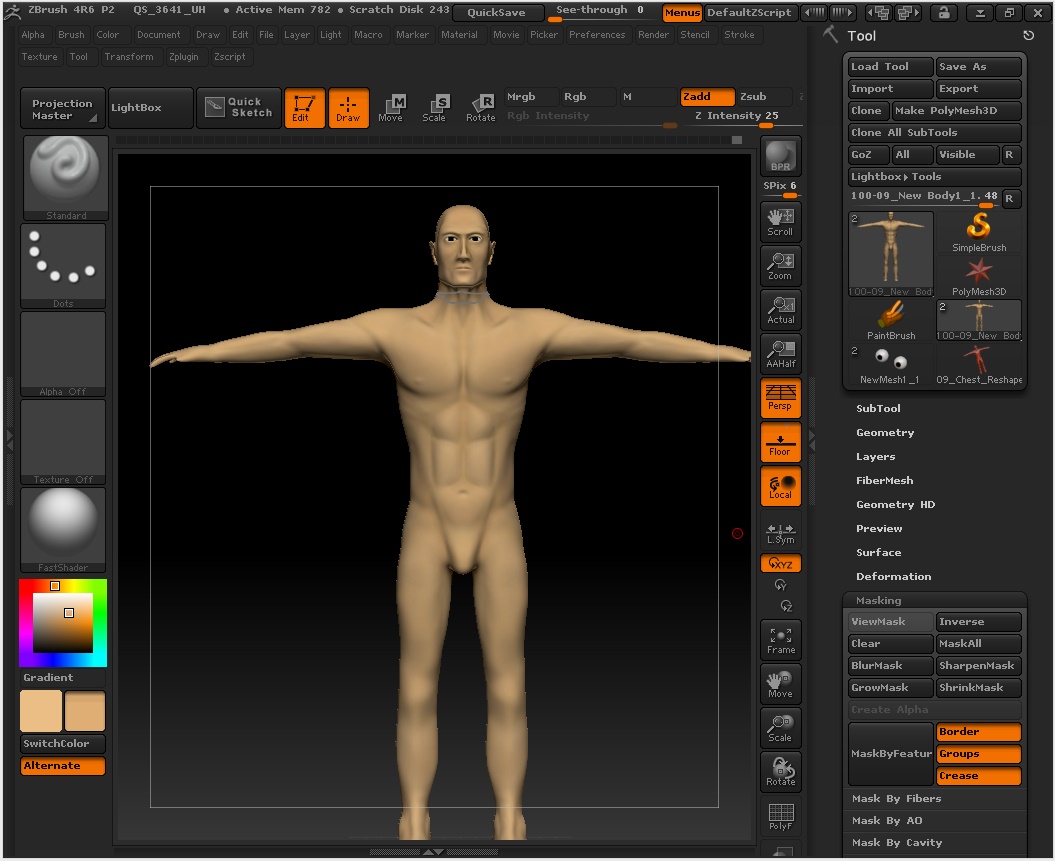Image resolution: width=1055 pixels, height=861 pixels.
Task: Expand the Deformation section
Action: pyautogui.click(x=894, y=576)
